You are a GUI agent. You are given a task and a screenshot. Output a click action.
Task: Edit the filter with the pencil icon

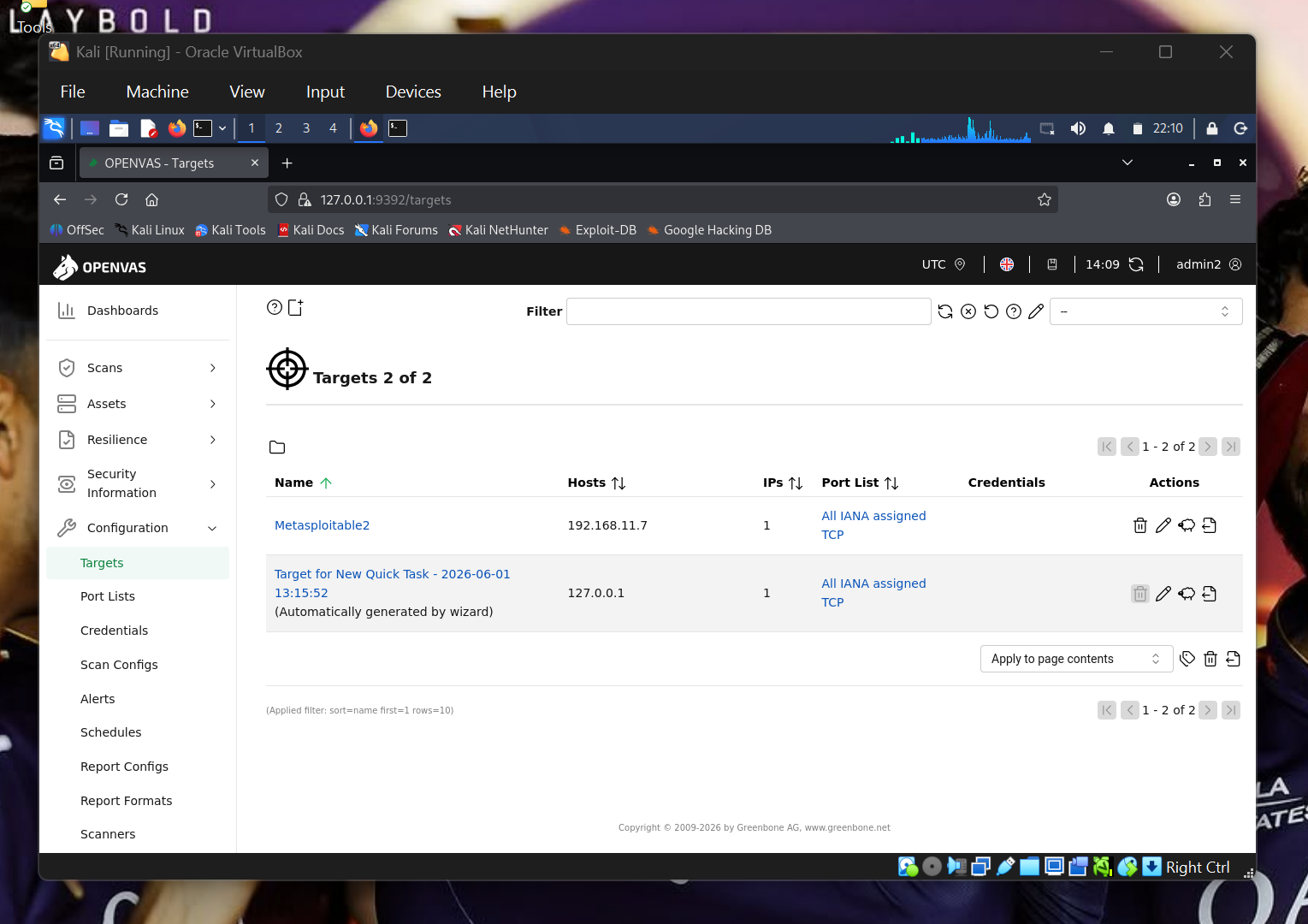pyautogui.click(x=1036, y=311)
